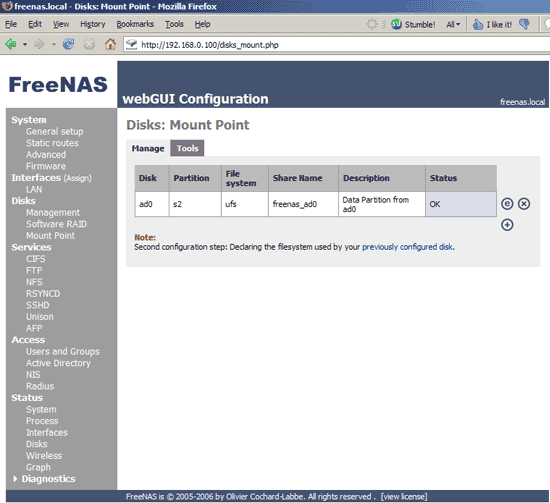
Task: Open Software RAID in sidebar
Action: [56, 224]
